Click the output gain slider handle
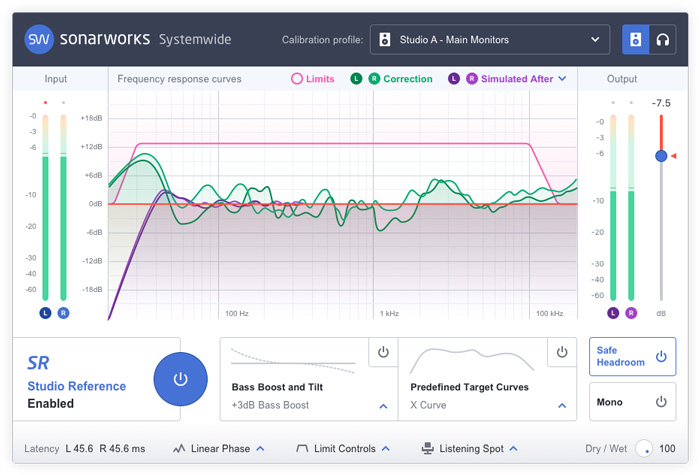The width and height of the screenshot is (700, 475). click(x=661, y=156)
